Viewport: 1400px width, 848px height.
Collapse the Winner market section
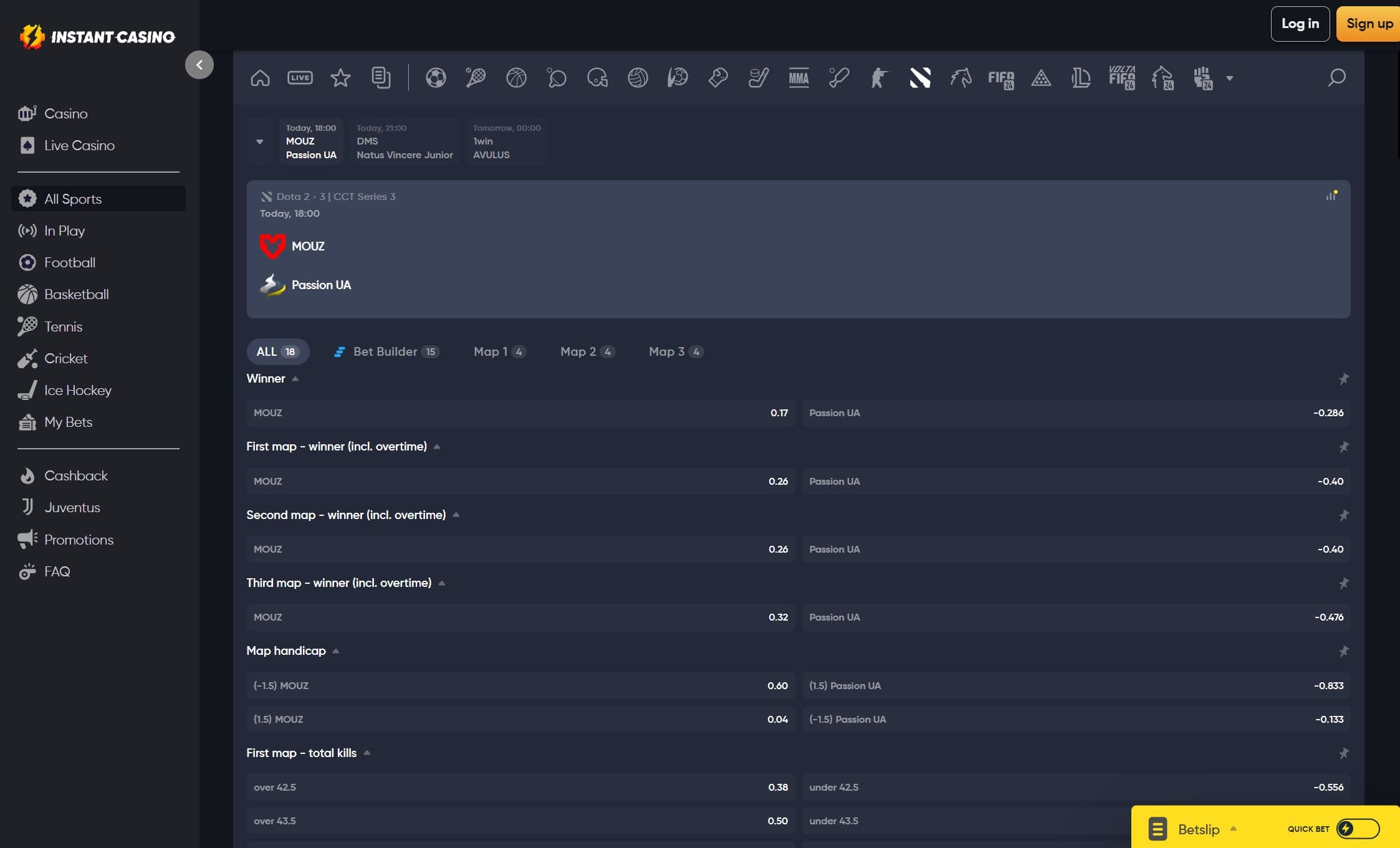295,379
